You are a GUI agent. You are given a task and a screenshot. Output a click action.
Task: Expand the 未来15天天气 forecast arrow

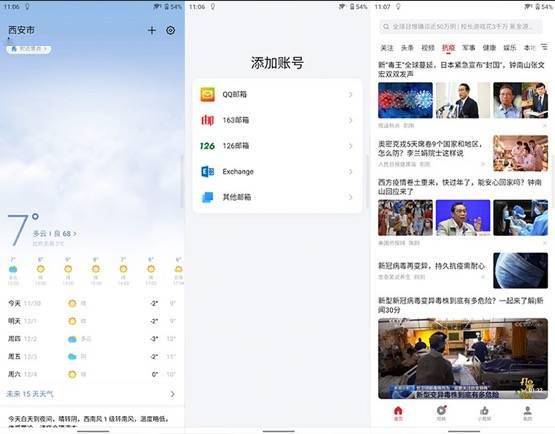(x=172, y=394)
